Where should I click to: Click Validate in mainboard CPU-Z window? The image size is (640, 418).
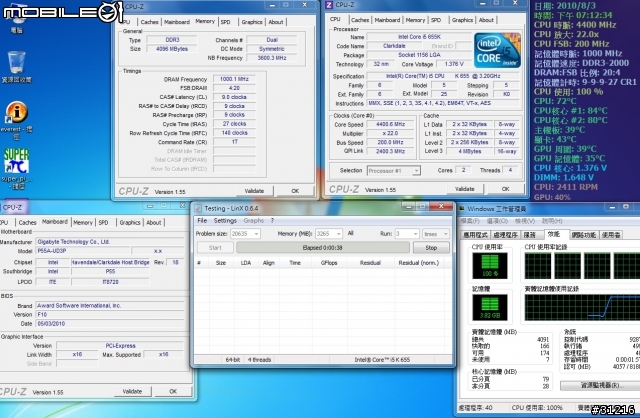[x=132, y=391]
